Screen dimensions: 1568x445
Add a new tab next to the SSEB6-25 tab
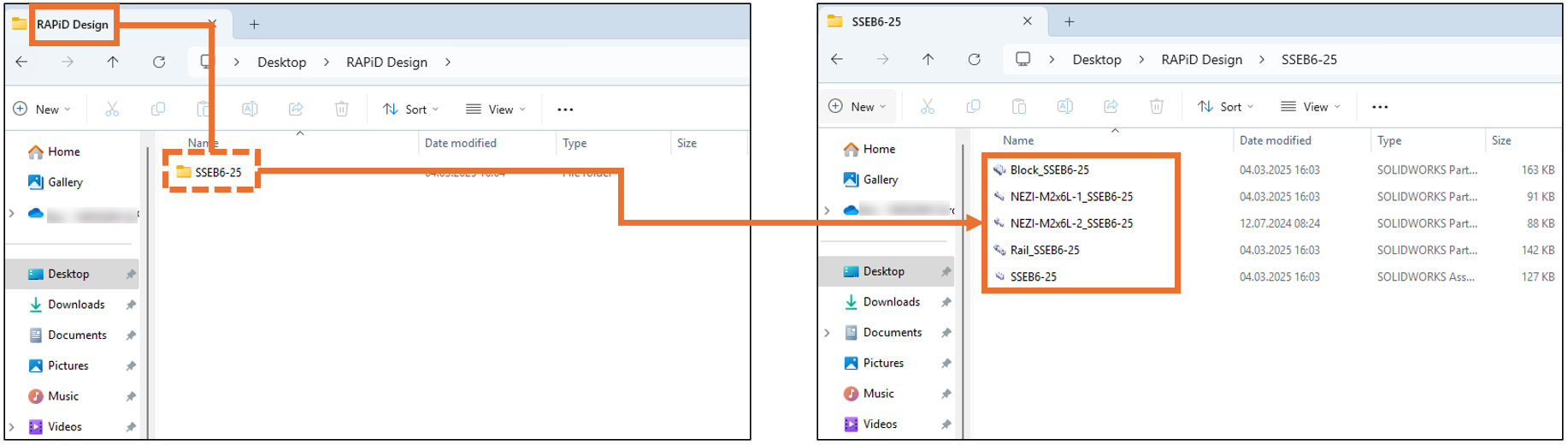[1069, 21]
